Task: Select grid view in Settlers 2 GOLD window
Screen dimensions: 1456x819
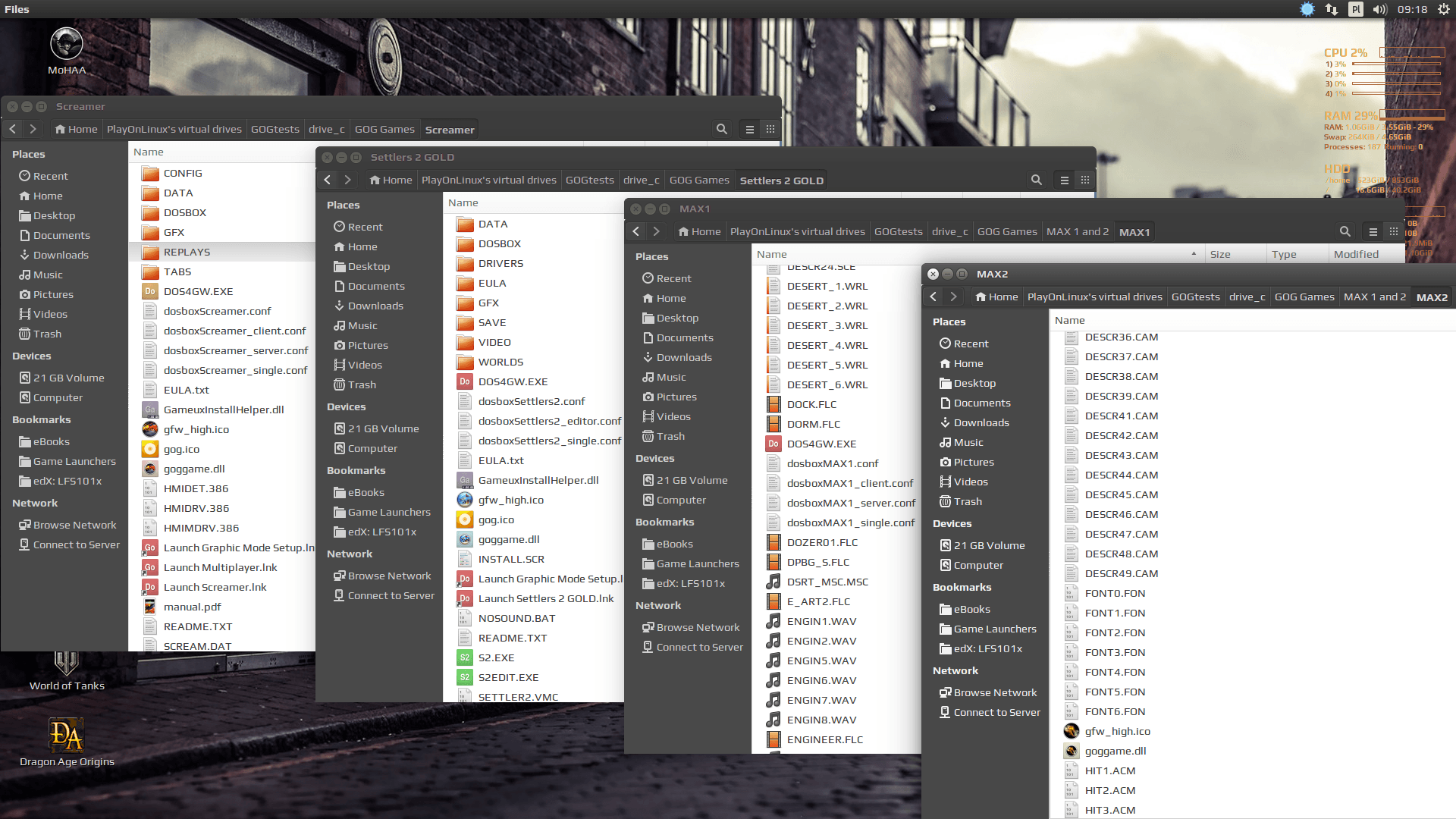Action: click(1085, 180)
